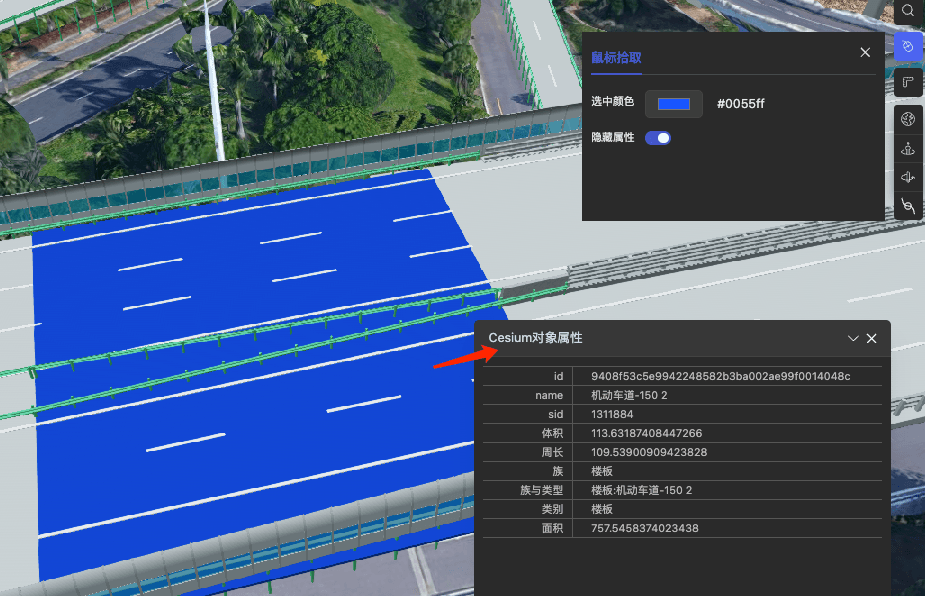Select the name row value 机动车道-150 2
The image size is (925, 596).
tap(641, 396)
